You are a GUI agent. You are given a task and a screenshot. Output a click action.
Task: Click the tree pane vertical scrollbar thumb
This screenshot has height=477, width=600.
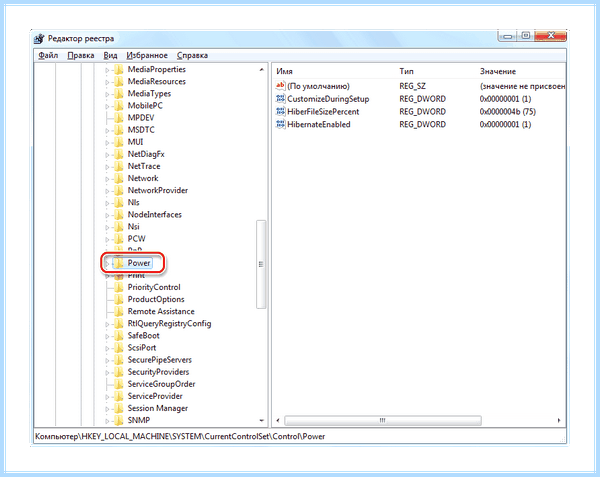coord(261,264)
